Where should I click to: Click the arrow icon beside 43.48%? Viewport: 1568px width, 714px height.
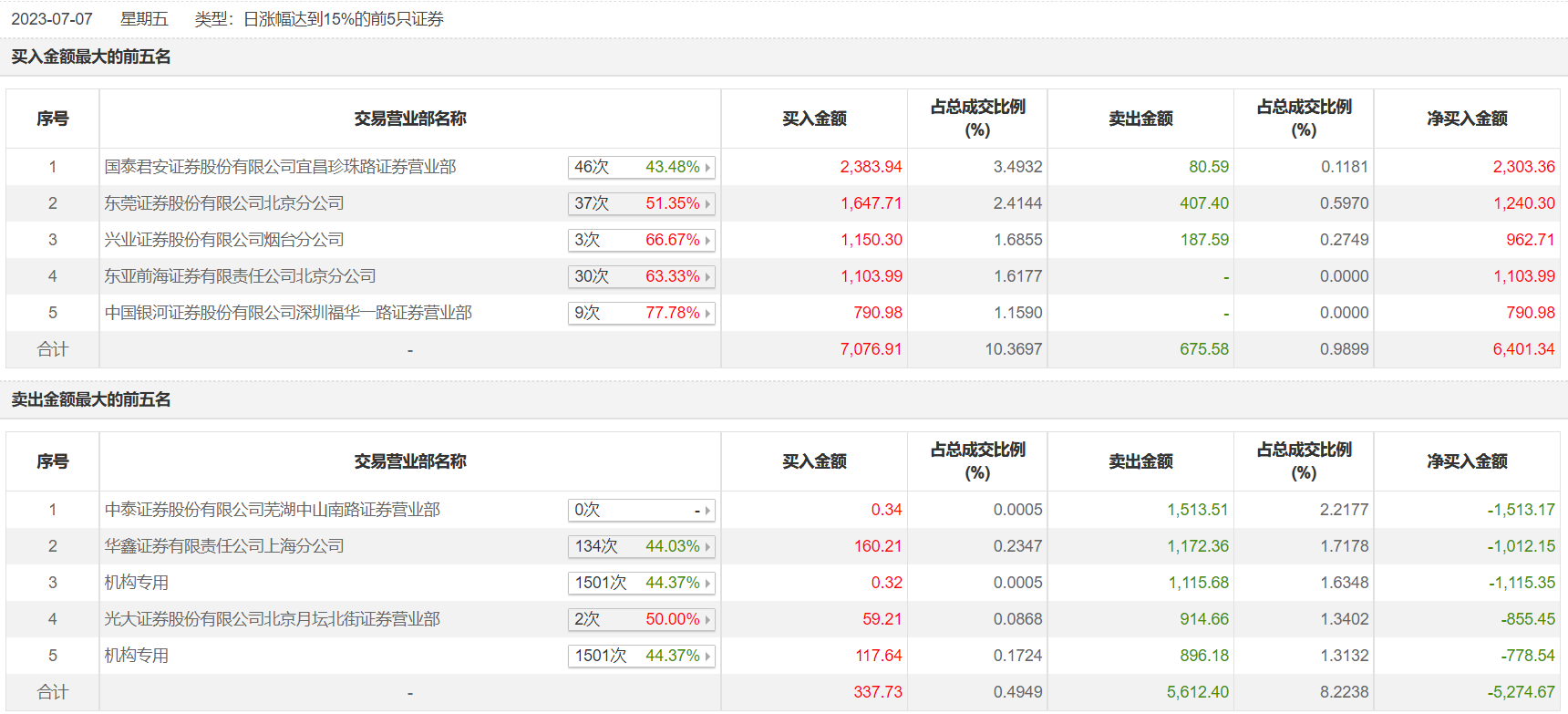coord(707,168)
